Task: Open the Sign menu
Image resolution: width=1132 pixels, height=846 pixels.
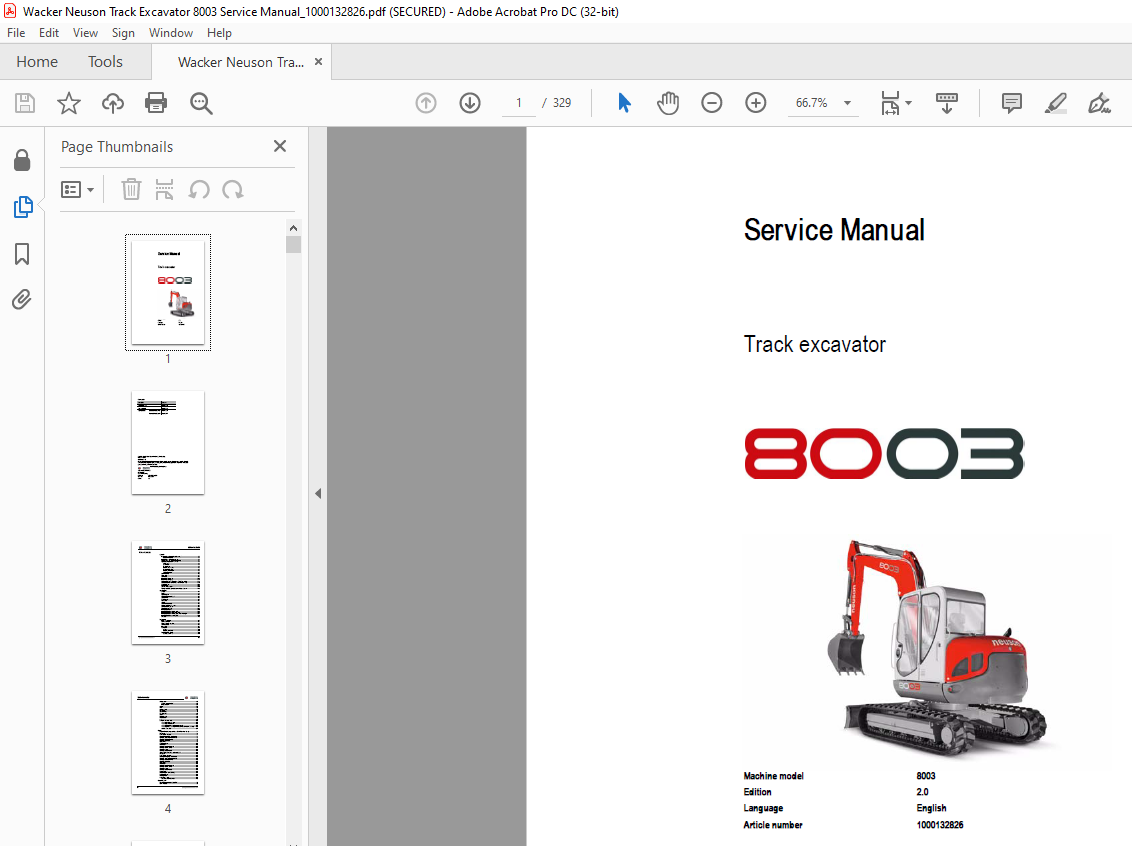Action: click(x=123, y=32)
